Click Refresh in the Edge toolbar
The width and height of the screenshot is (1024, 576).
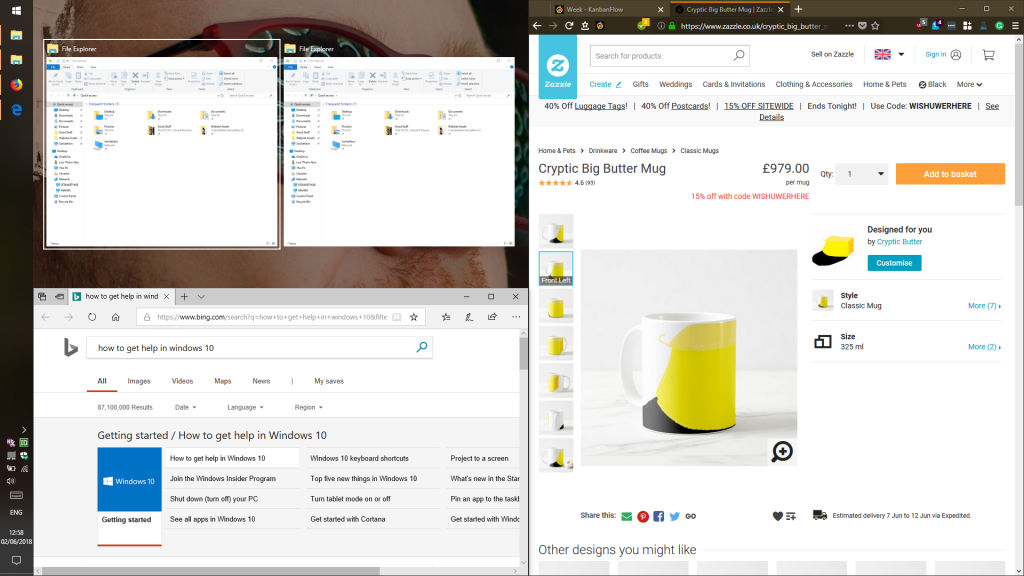92,317
